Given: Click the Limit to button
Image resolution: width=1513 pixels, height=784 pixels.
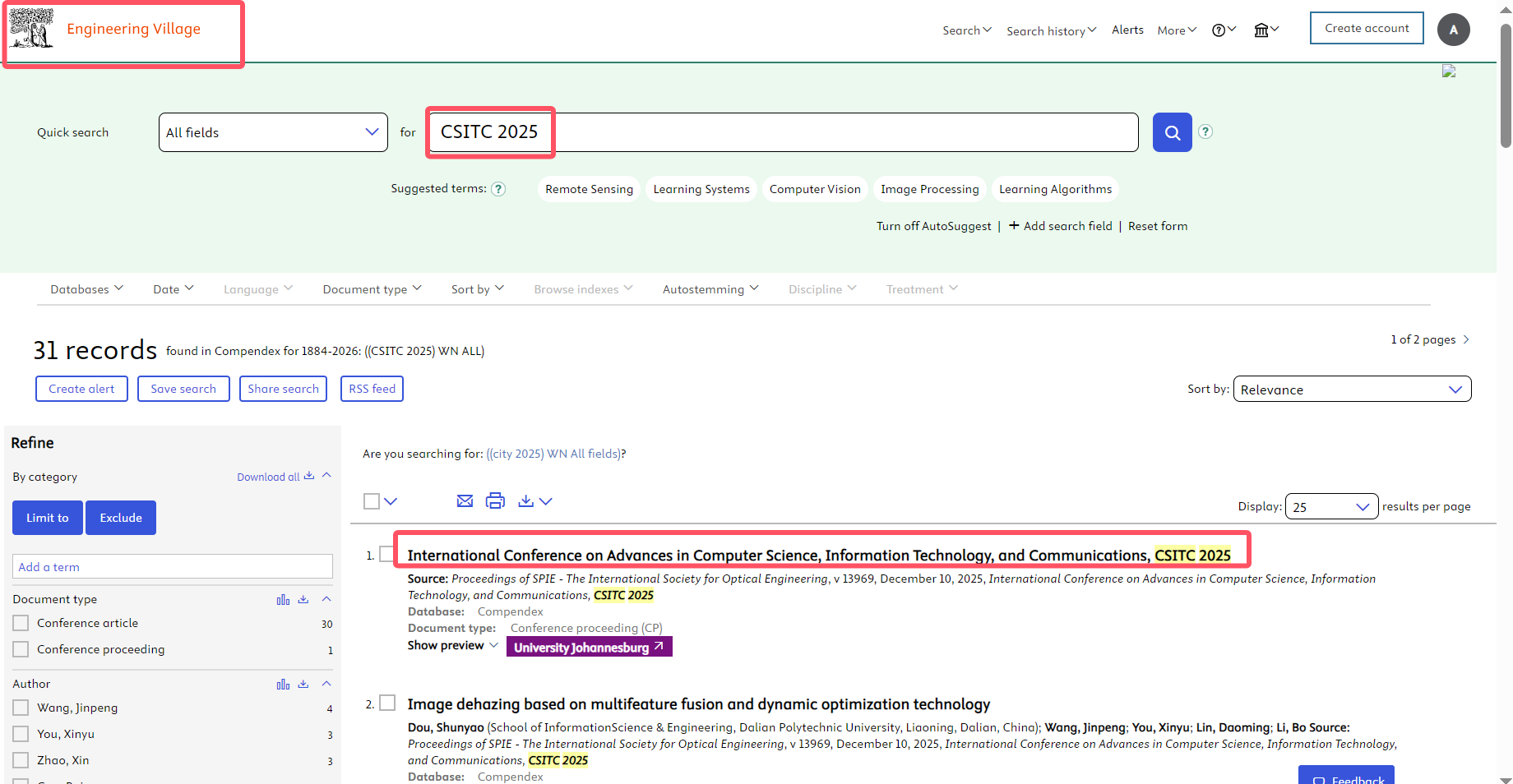Looking at the screenshot, I should coord(48,518).
